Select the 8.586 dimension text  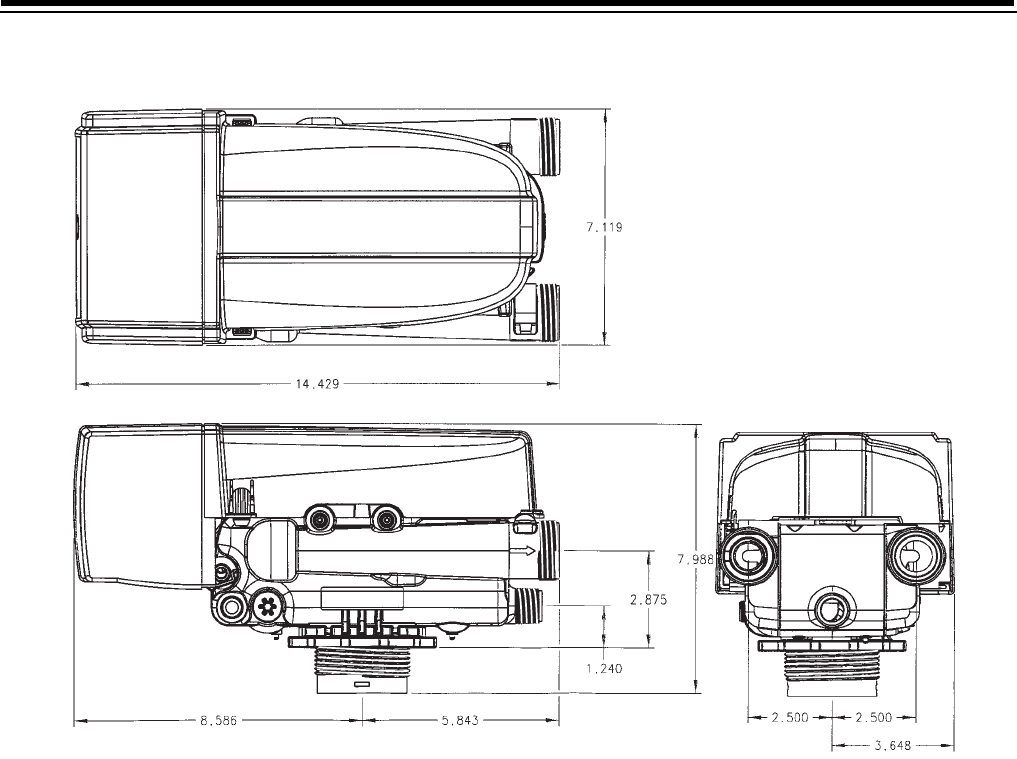click(x=219, y=720)
